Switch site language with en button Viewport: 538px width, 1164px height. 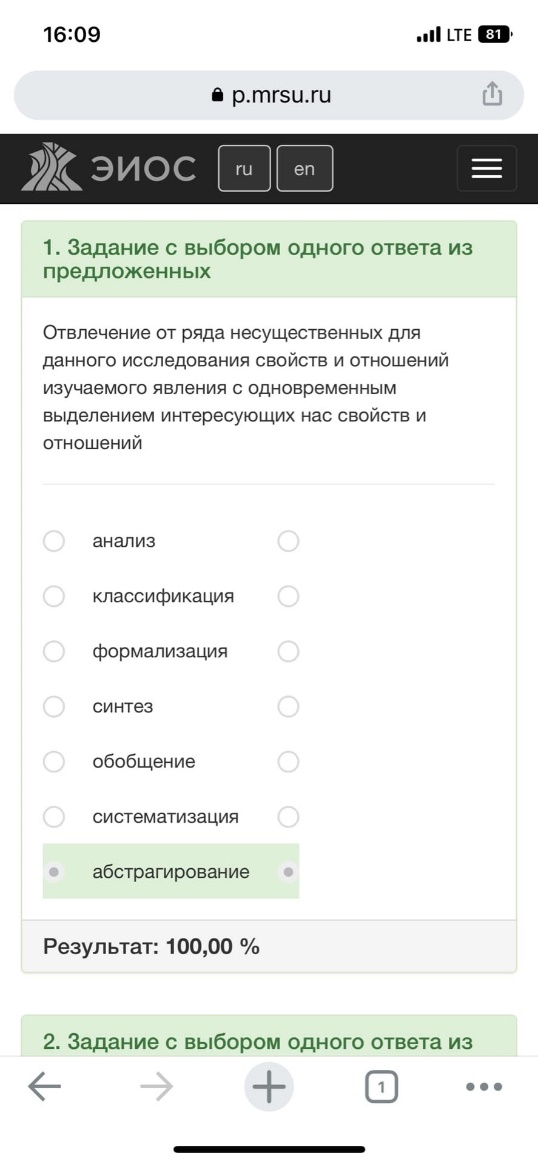click(304, 169)
